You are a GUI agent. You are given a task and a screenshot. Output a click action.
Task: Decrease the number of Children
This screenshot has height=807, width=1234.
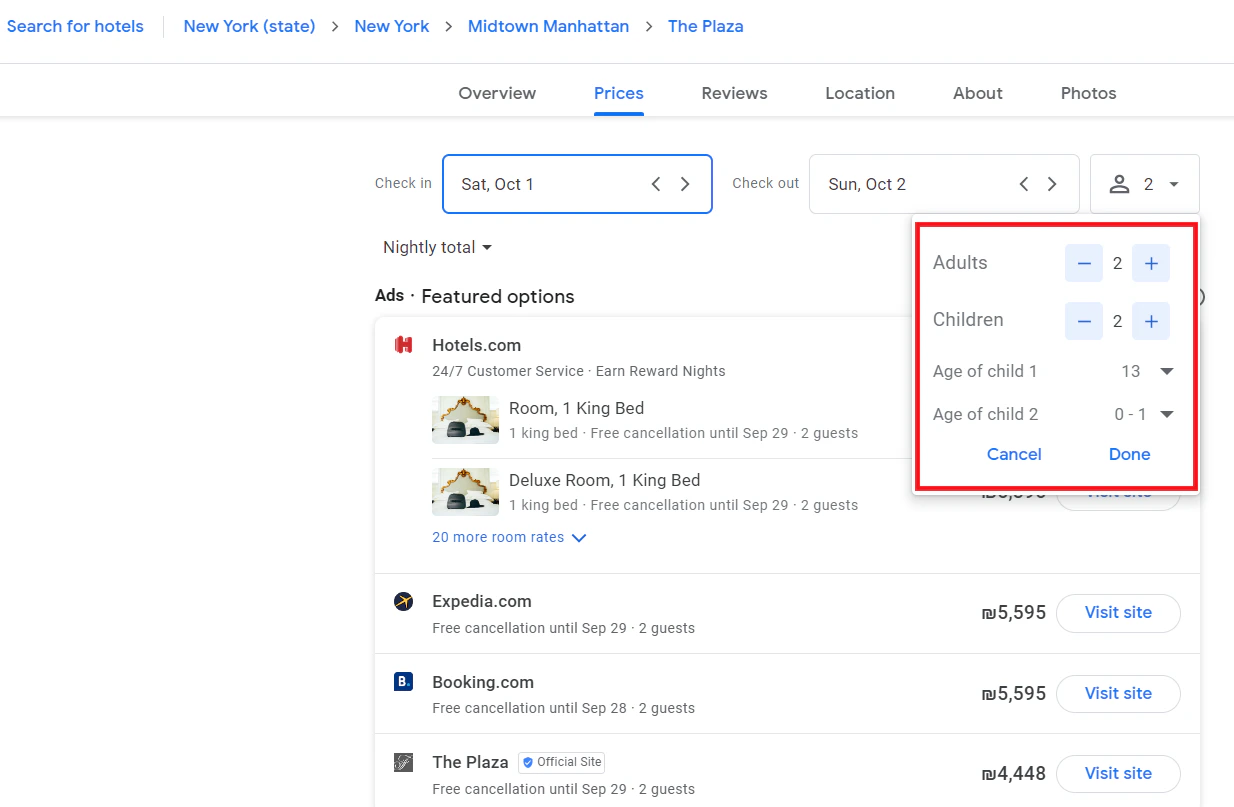(x=1084, y=321)
